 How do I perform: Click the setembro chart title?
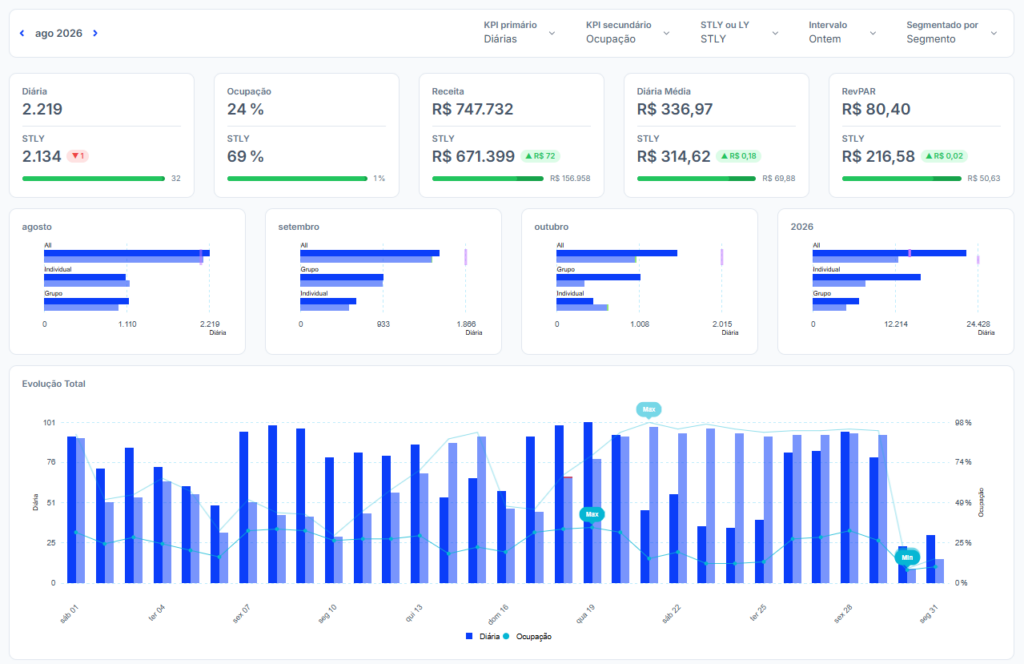point(298,227)
